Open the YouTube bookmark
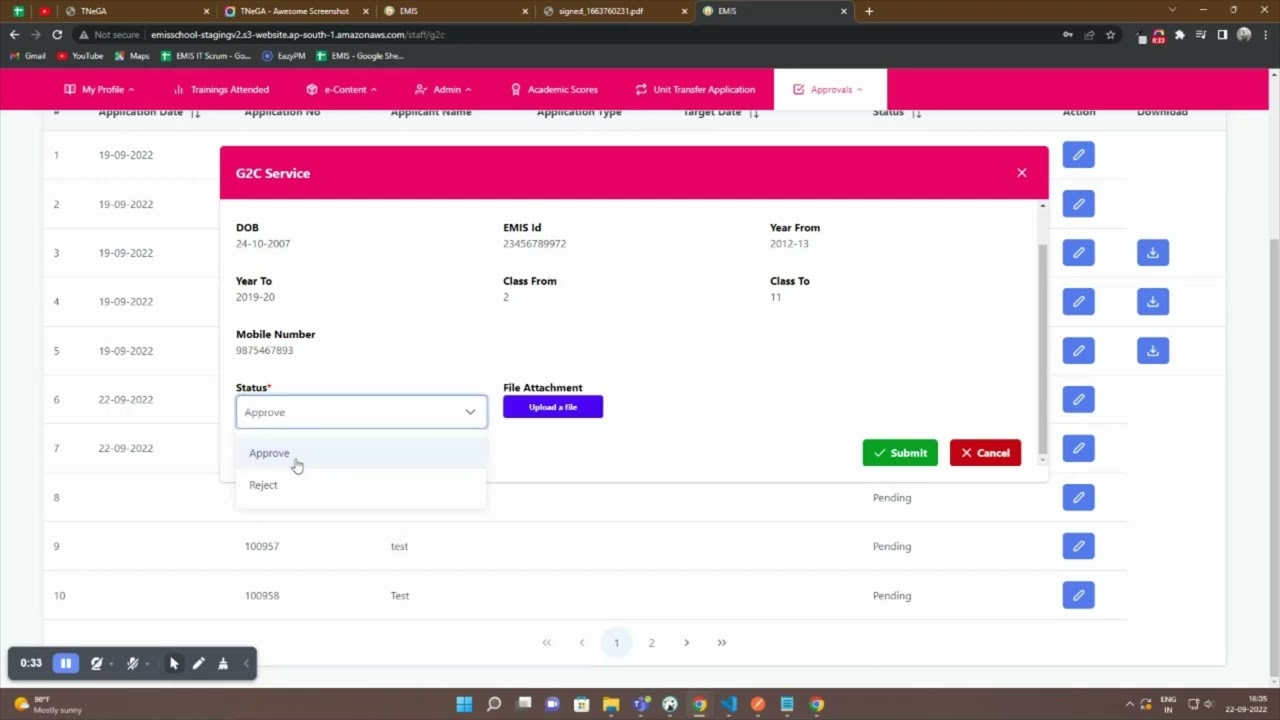The image size is (1280, 720). pos(80,56)
